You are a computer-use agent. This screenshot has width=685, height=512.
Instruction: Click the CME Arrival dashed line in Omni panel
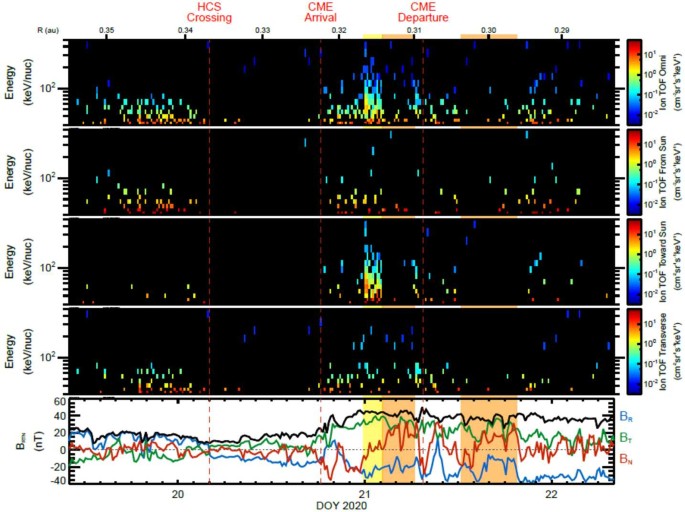pos(321,83)
